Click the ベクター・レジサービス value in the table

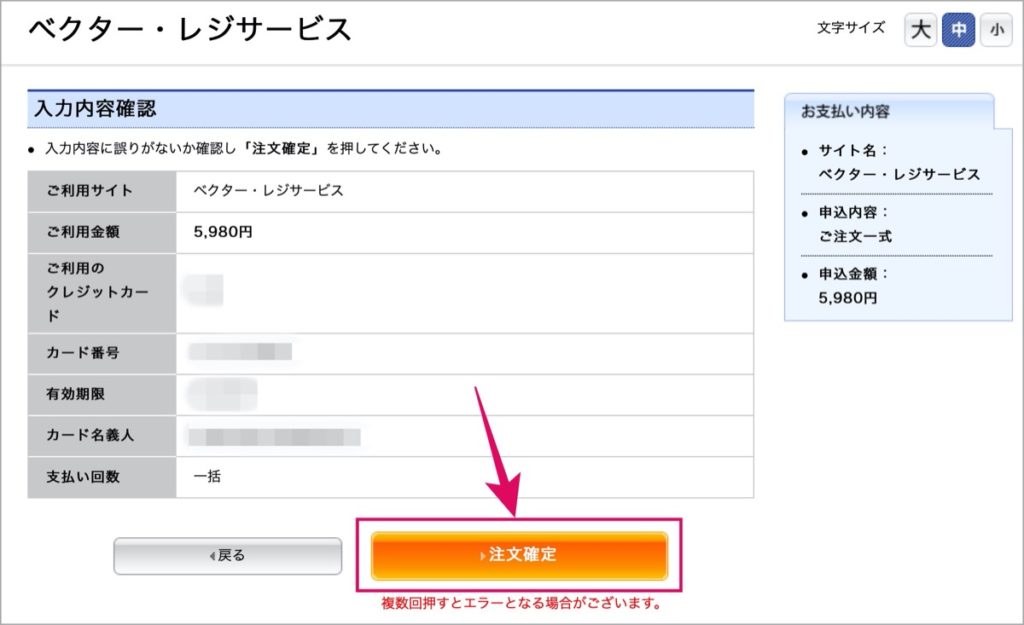[268, 191]
